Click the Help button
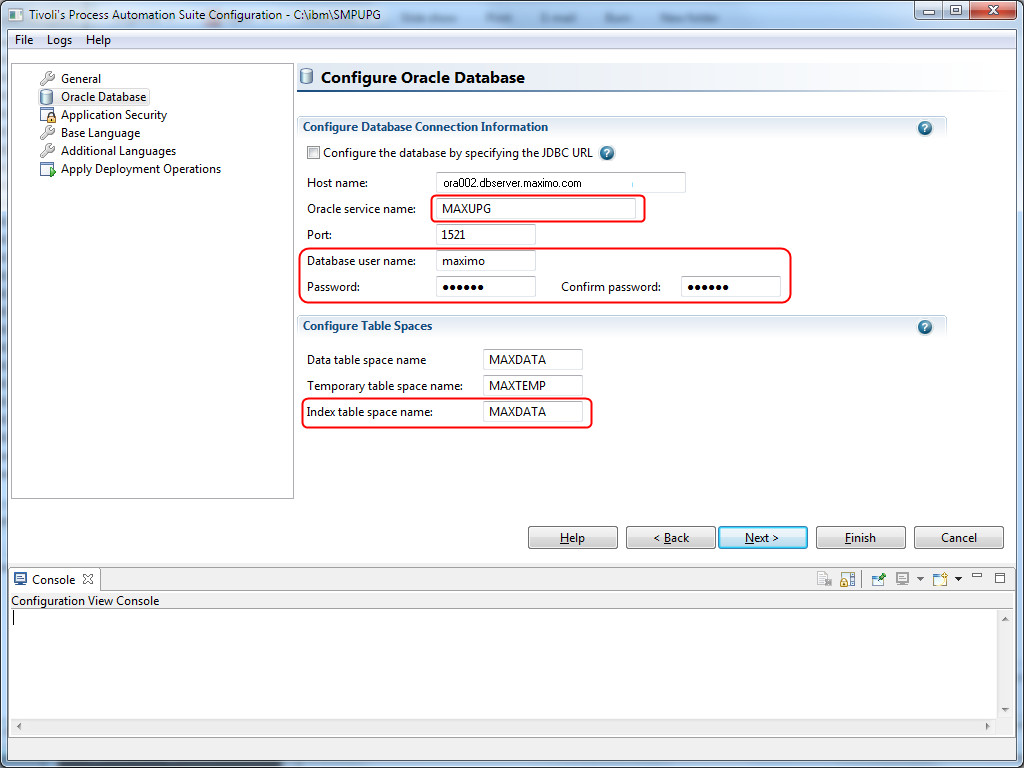Image resolution: width=1024 pixels, height=768 pixels. click(573, 537)
